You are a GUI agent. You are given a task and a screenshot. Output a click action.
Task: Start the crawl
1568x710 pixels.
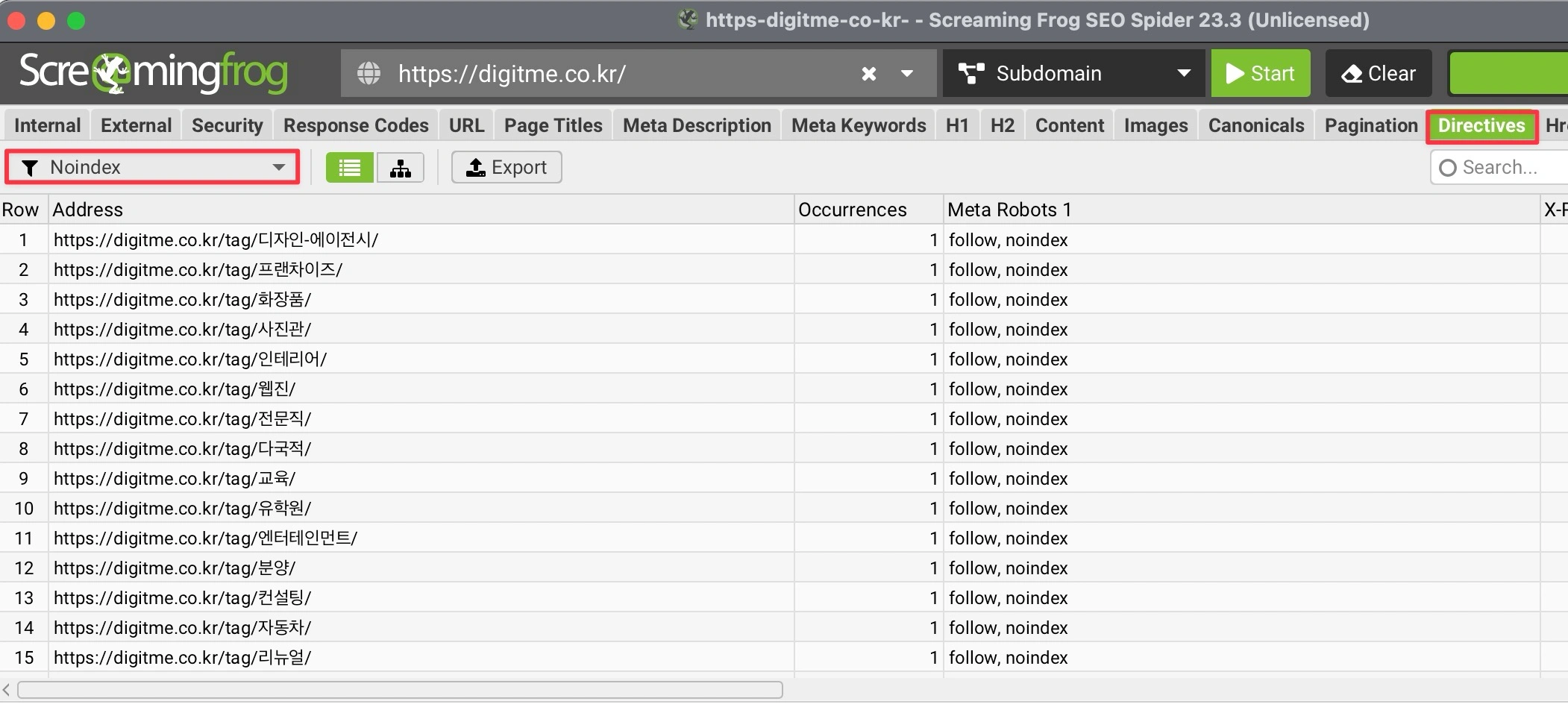pos(1261,73)
